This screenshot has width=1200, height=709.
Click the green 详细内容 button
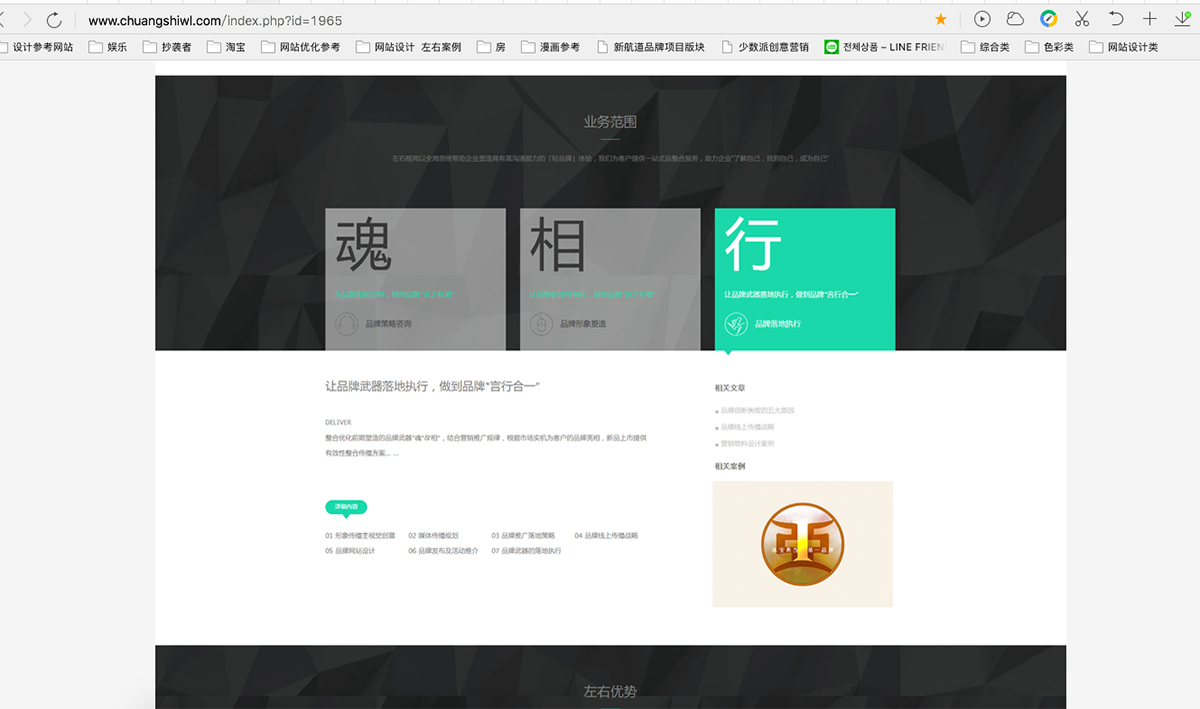pos(345,507)
